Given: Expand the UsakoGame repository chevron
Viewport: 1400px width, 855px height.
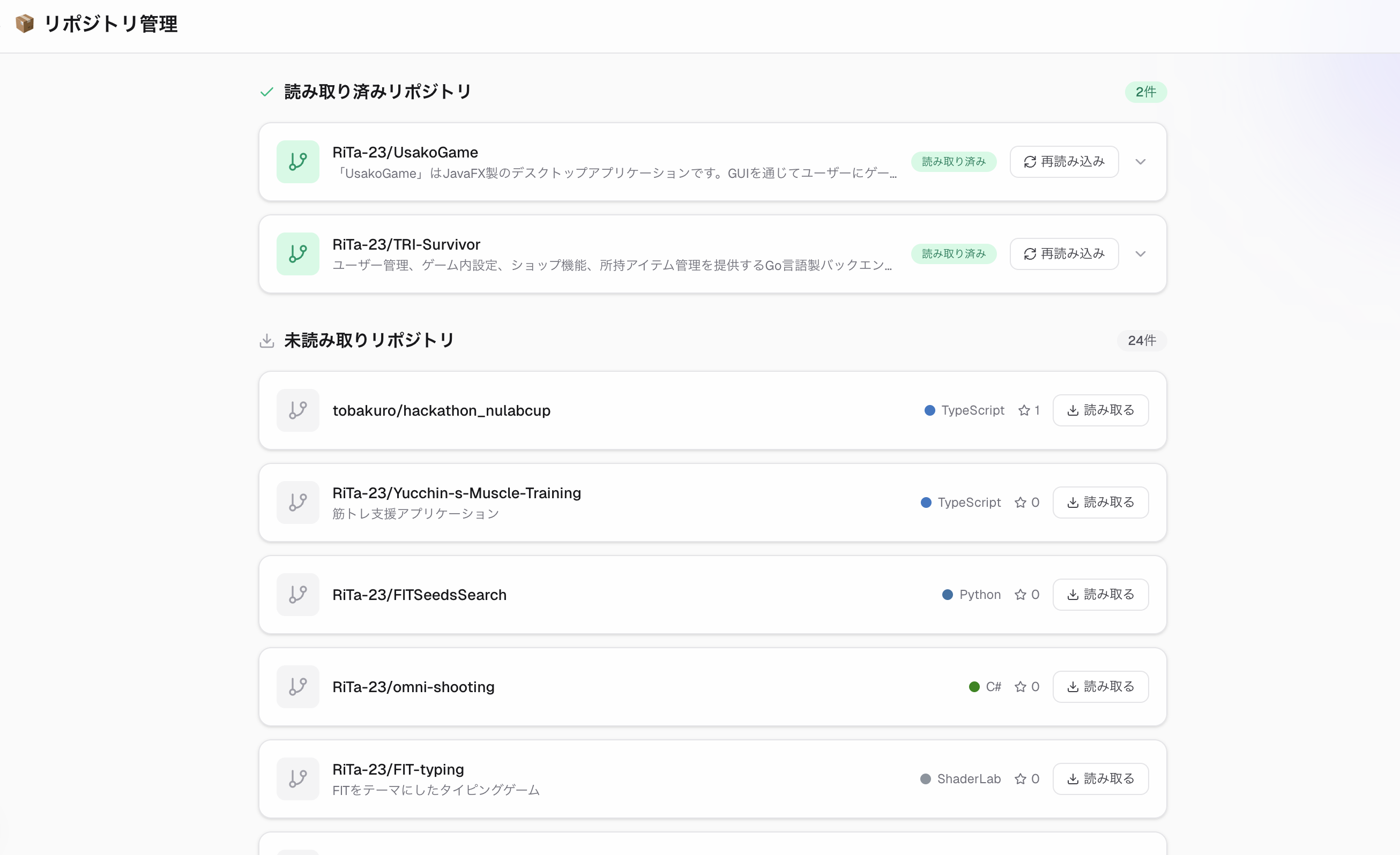Looking at the screenshot, I should [1141, 162].
